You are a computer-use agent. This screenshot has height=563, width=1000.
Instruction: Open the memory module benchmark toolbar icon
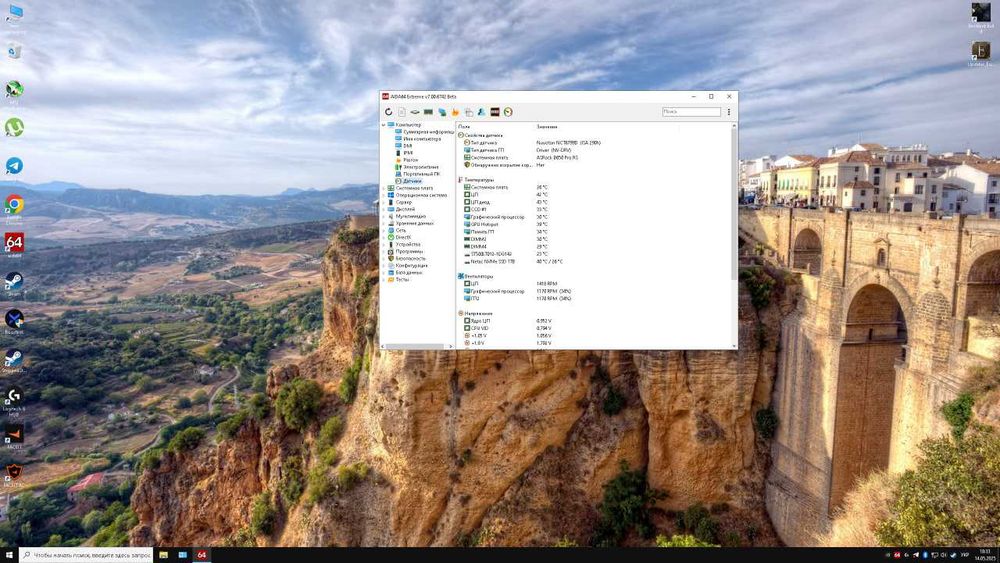pos(429,112)
